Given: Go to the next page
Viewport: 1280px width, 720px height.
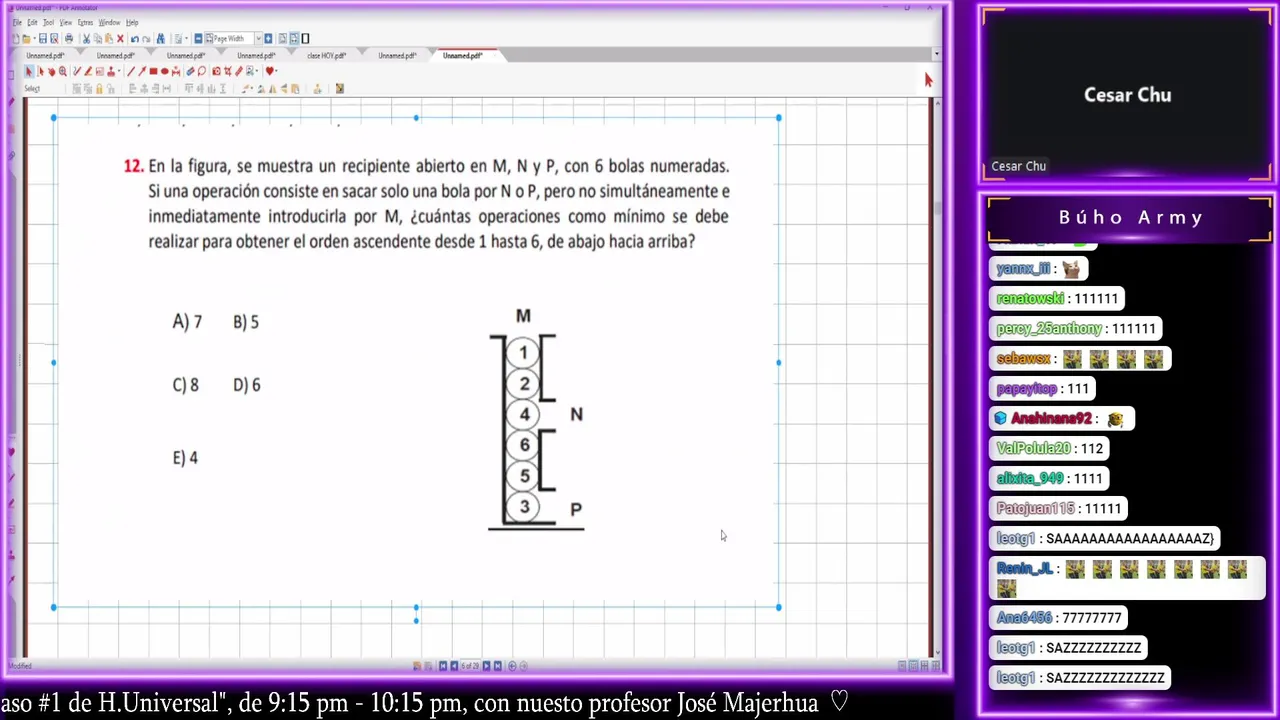Looking at the screenshot, I should pyautogui.click(x=487, y=666).
